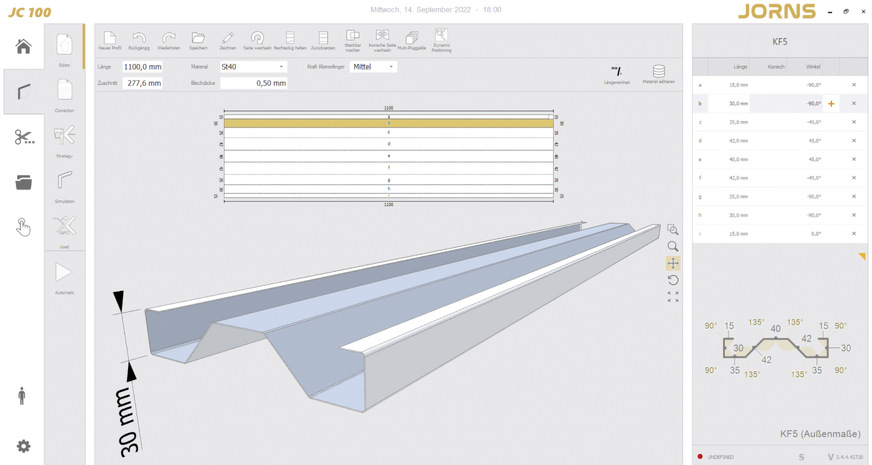This screenshot has width=872, height=465.
Task: Toggle fullscreen view of 3D preview
Action: (x=673, y=297)
